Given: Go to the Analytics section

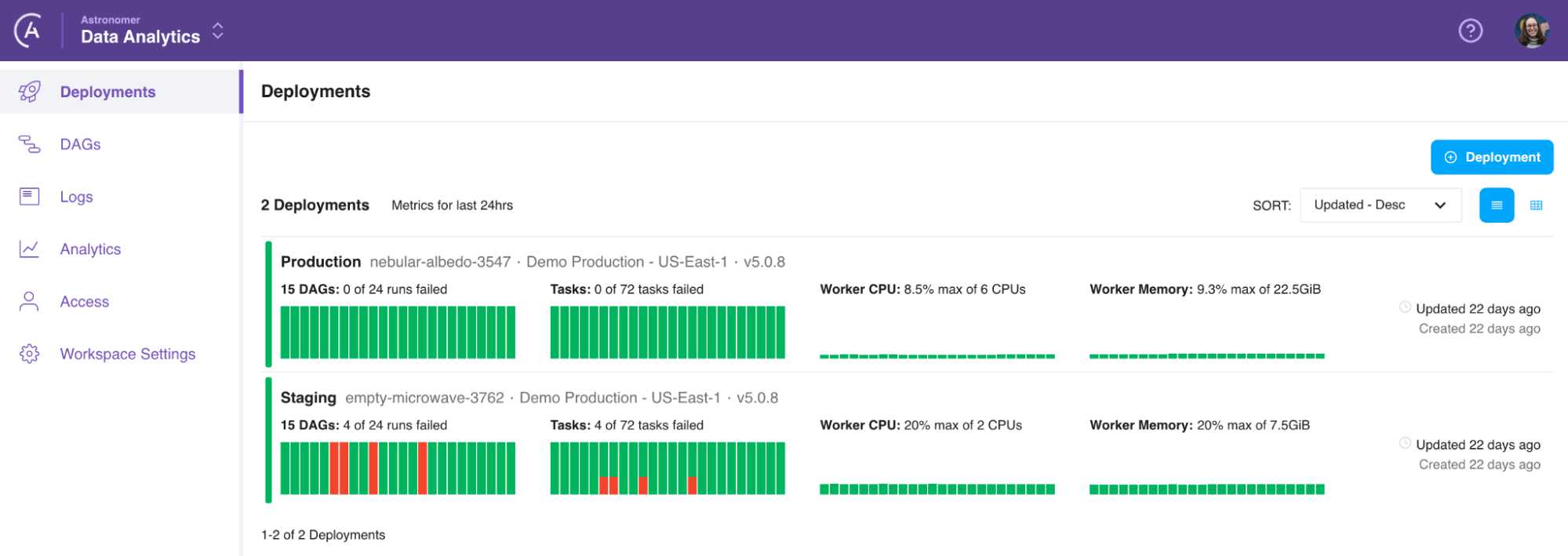Looking at the screenshot, I should click(90, 249).
